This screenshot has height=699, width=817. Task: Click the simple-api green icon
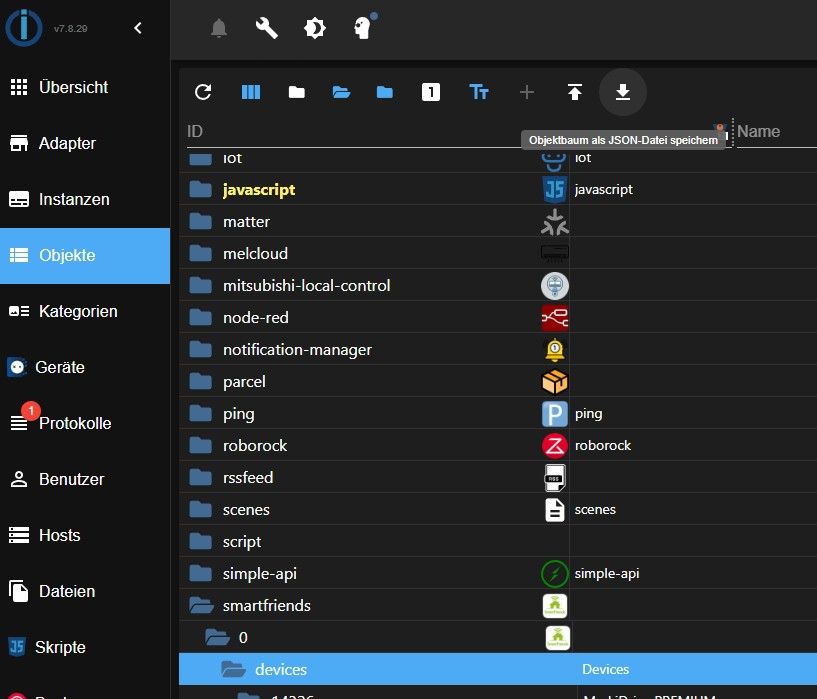point(554,574)
